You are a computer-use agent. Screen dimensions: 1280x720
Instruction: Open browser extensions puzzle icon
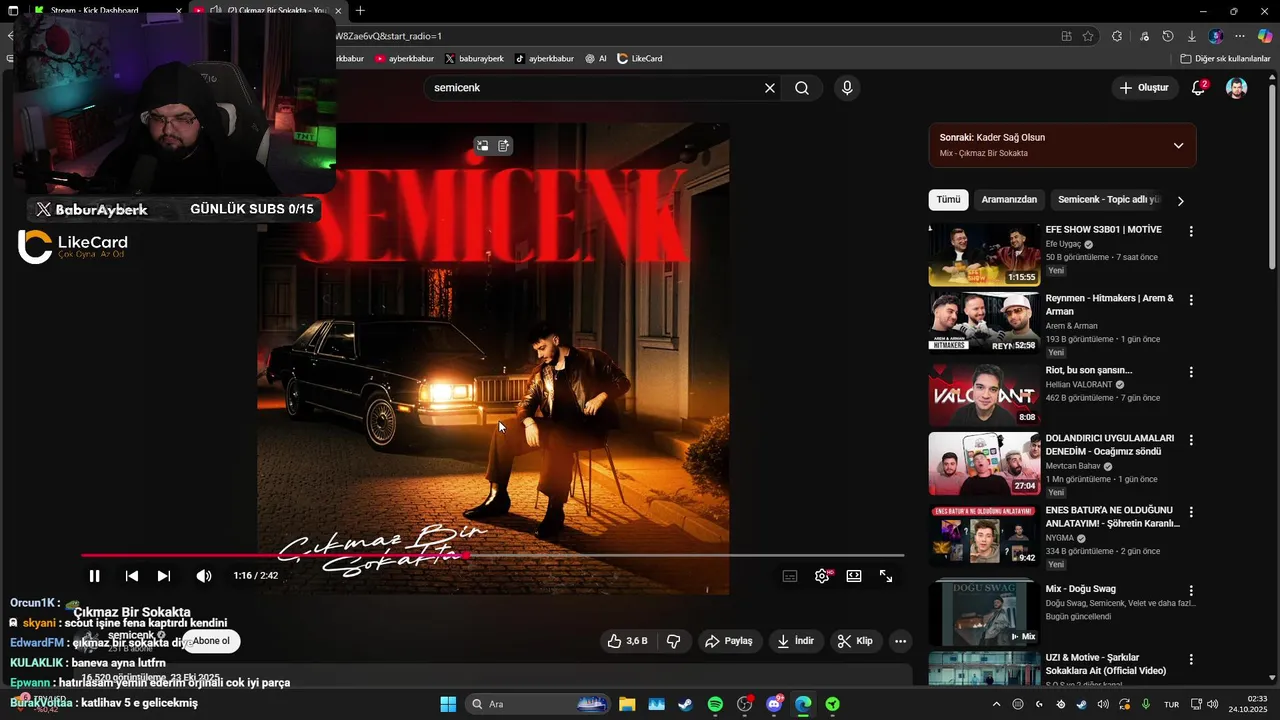click(1117, 36)
